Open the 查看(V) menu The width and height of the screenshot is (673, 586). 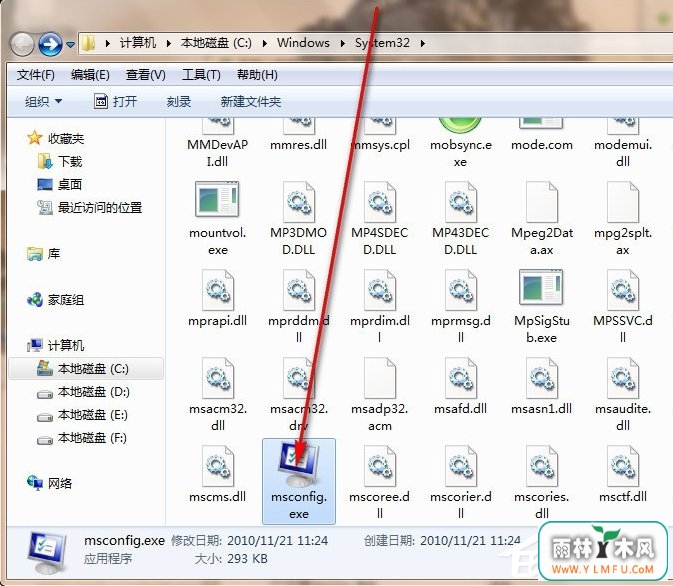pos(146,75)
